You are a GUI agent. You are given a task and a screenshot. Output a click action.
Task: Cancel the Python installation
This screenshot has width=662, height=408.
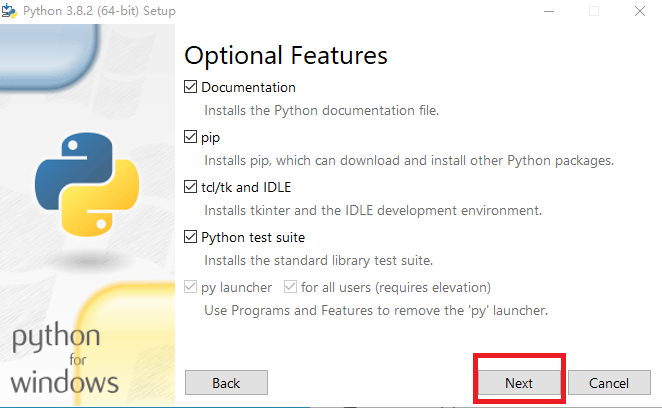(608, 383)
